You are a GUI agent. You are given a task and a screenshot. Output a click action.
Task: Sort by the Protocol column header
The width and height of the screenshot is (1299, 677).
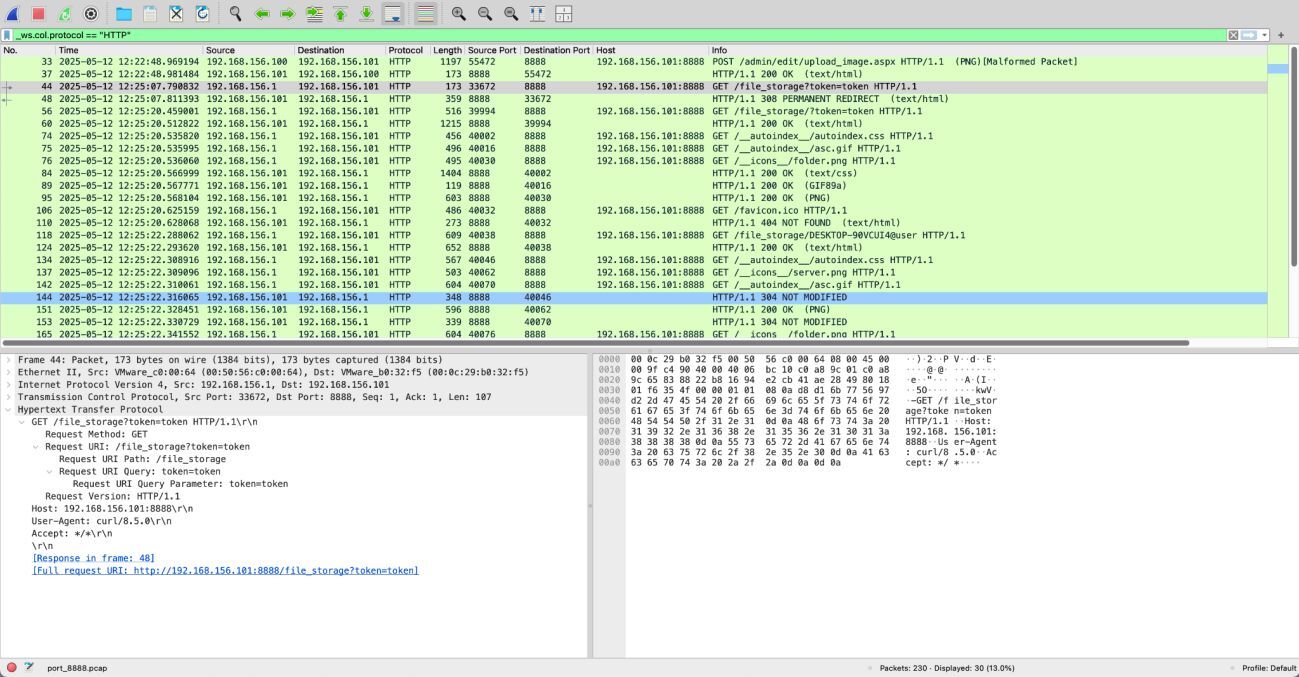pyautogui.click(x=408, y=50)
